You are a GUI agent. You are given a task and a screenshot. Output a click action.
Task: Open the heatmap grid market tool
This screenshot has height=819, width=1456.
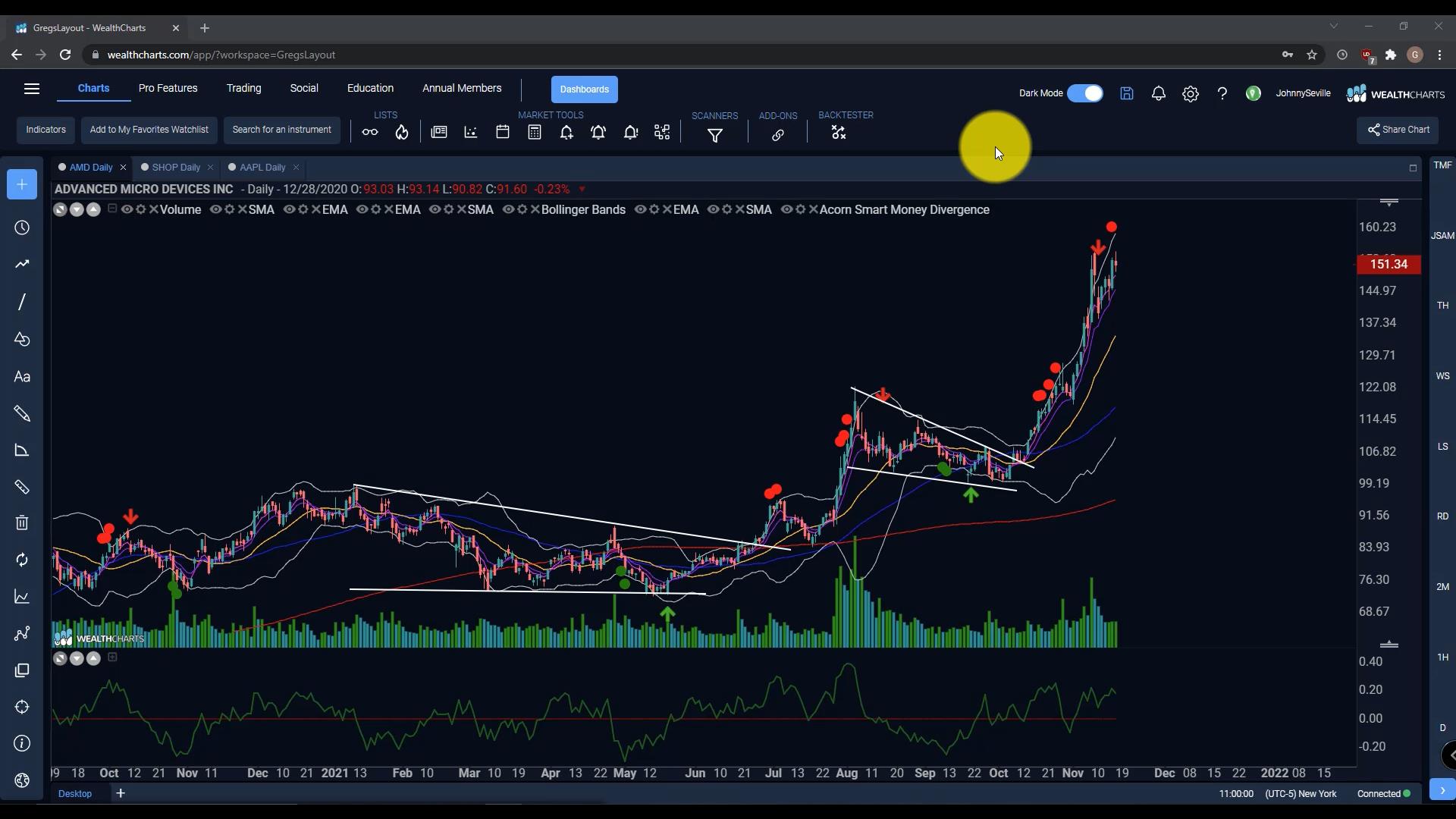point(663,133)
